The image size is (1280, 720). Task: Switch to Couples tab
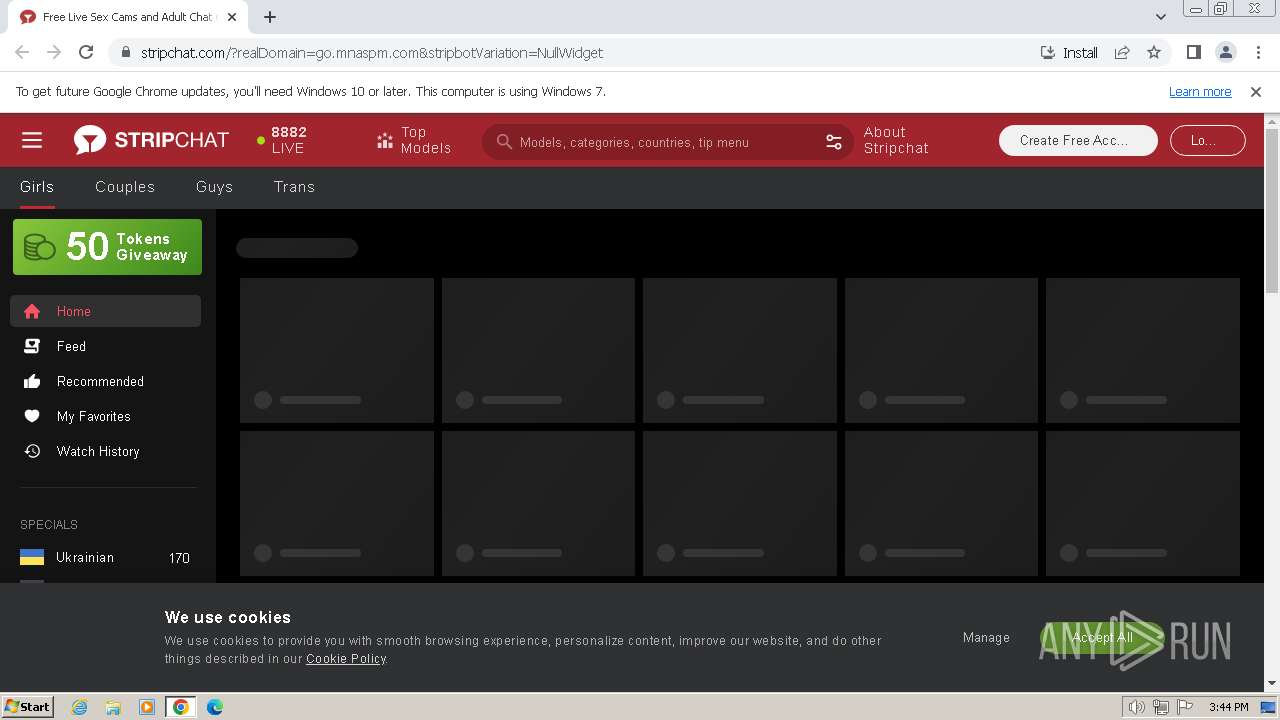point(125,187)
